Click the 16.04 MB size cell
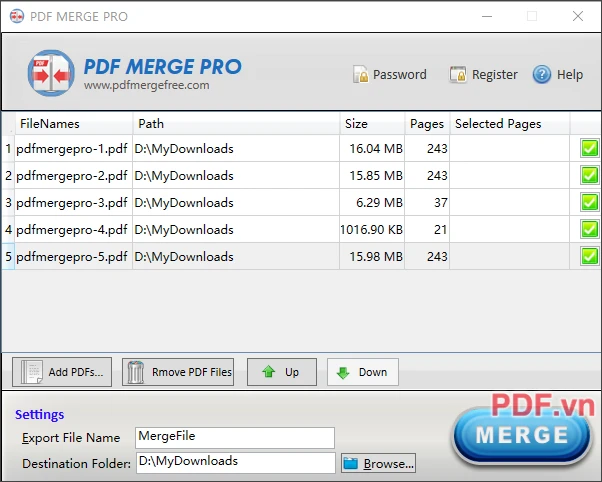Viewport: 602px width, 482px height. coord(372,148)
